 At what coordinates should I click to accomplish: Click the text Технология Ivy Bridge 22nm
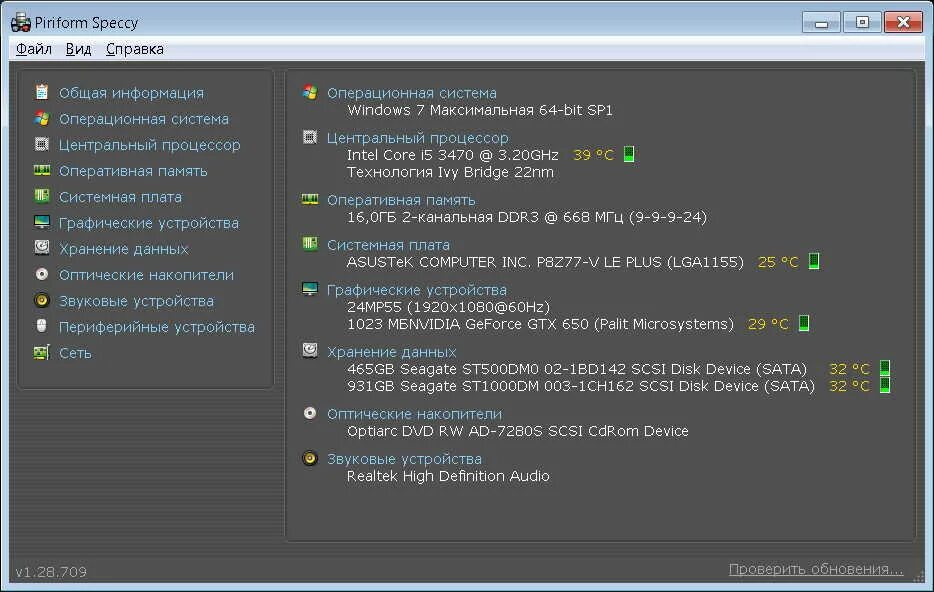[x=450, y=172]
